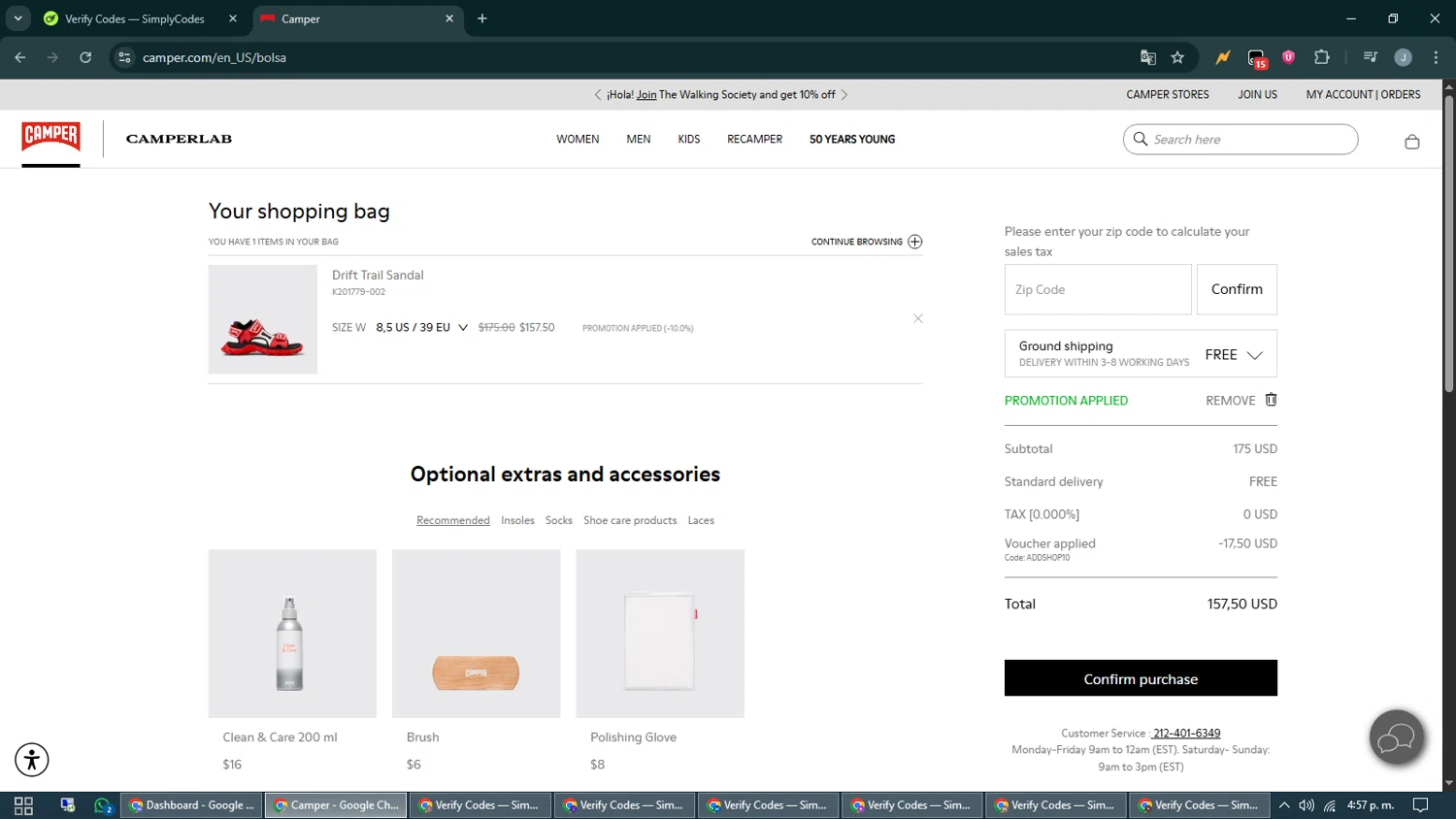Reload the page
Image resolution: width=1456 pixels, height=819 pixels.
tap(85, 57)
